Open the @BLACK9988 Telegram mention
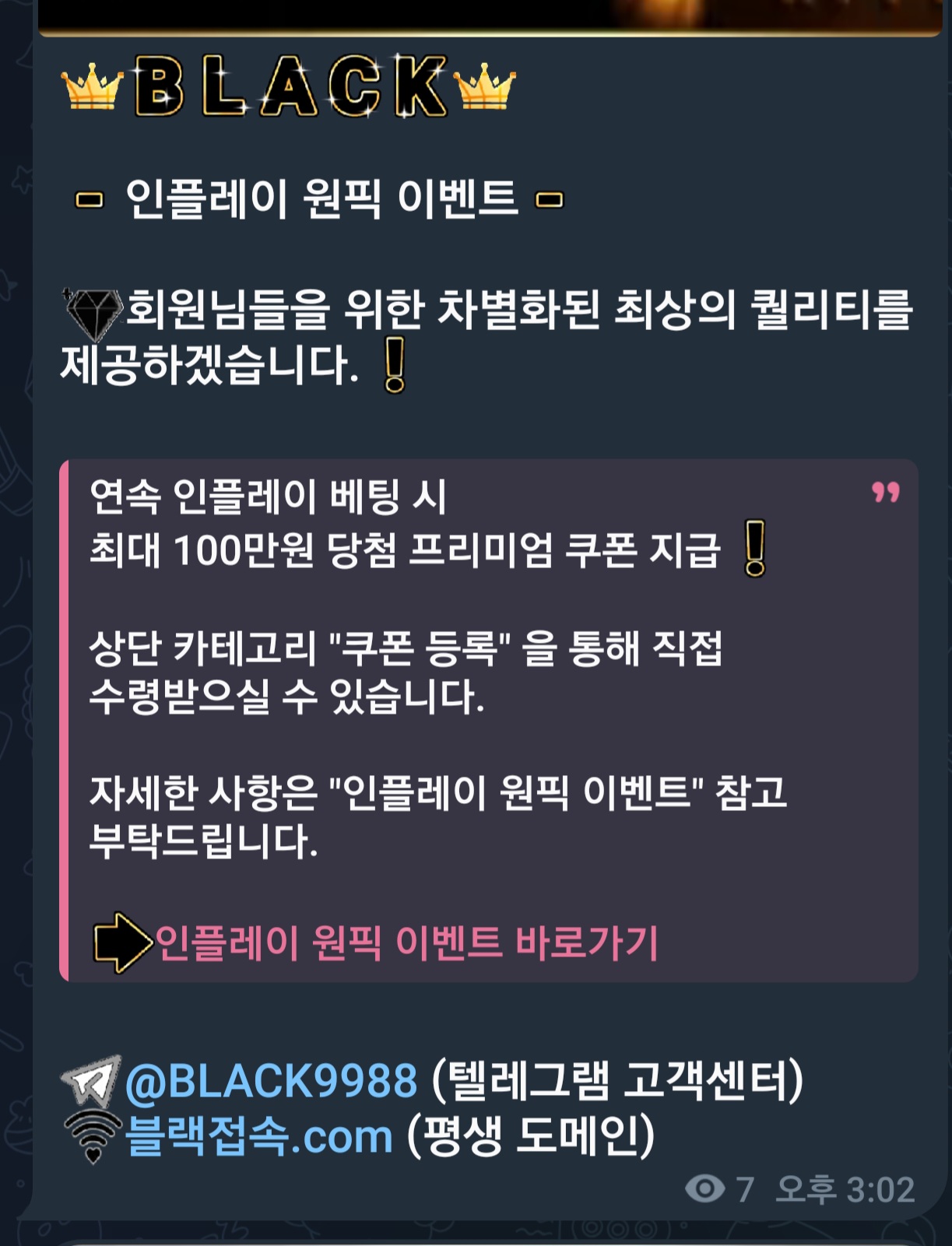Screen dimensions: 952x1246 [271, 1081]
